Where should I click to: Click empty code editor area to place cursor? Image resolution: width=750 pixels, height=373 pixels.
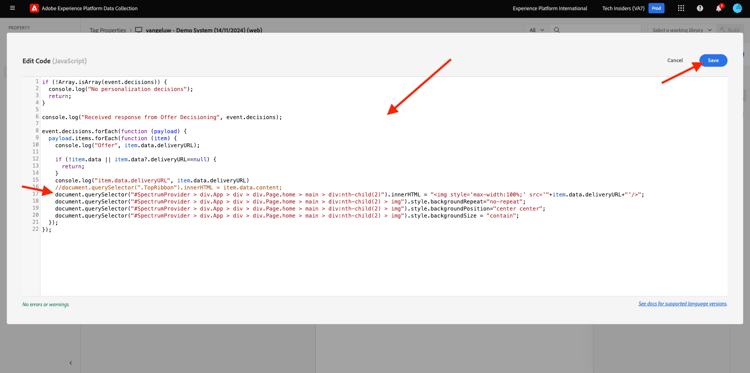point(383,263)
